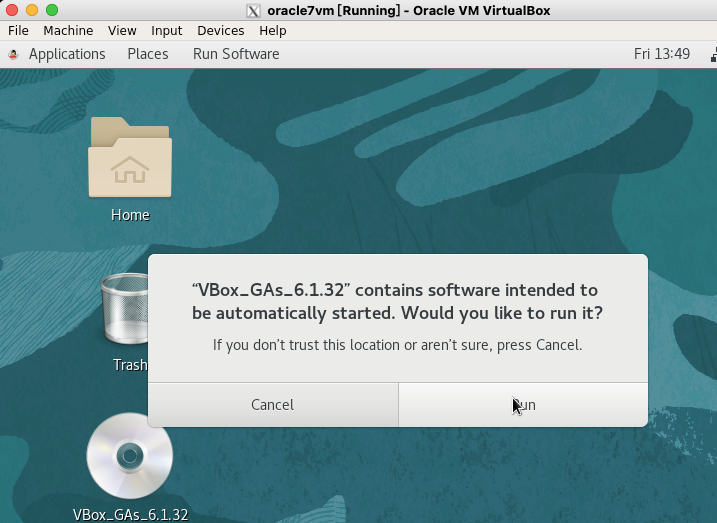Image resolution: width=717 pixels, height=523 pixels.
Task: Open the Machine menu
Action: pos(68,31)
